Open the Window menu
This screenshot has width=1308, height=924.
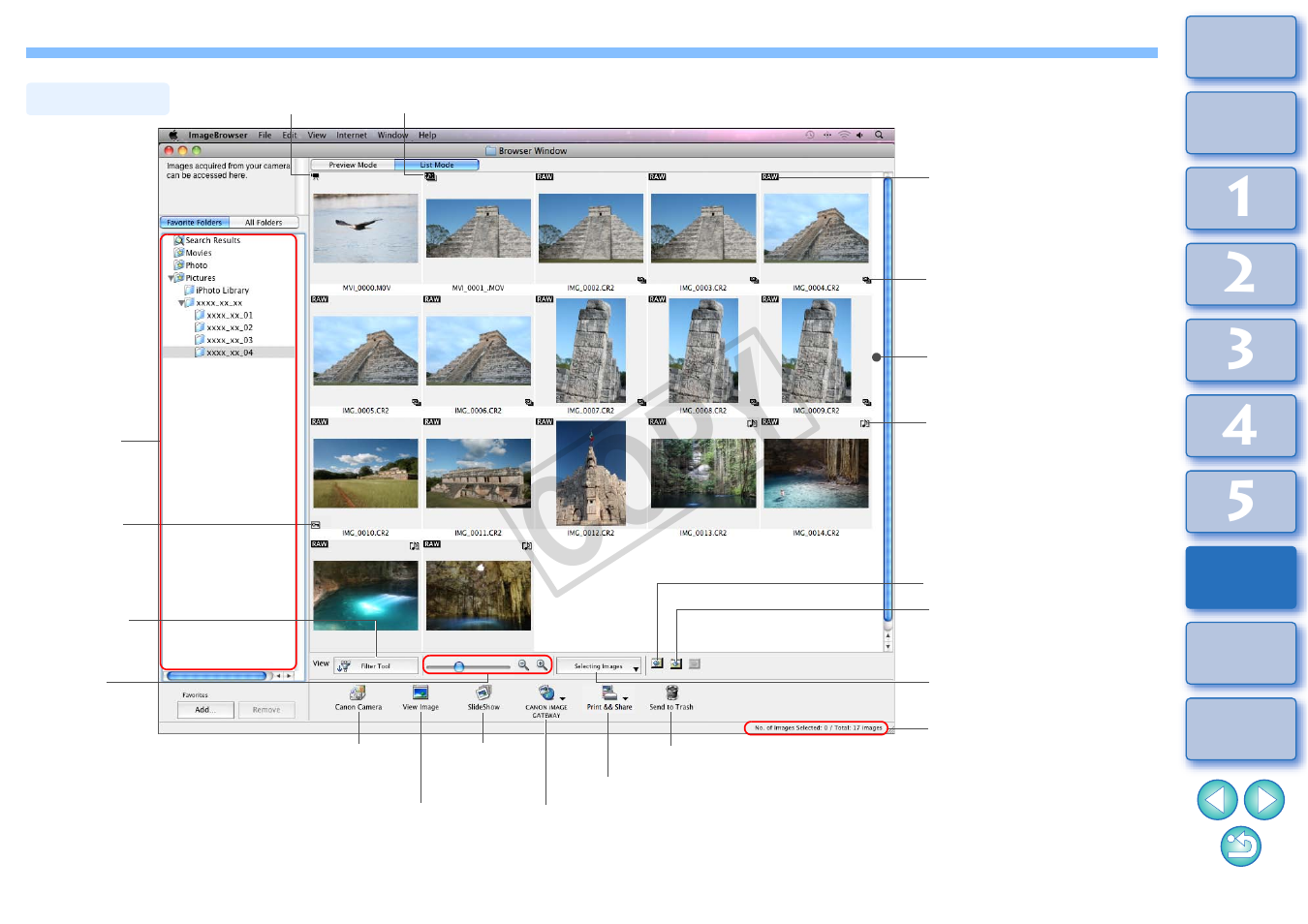392,136
